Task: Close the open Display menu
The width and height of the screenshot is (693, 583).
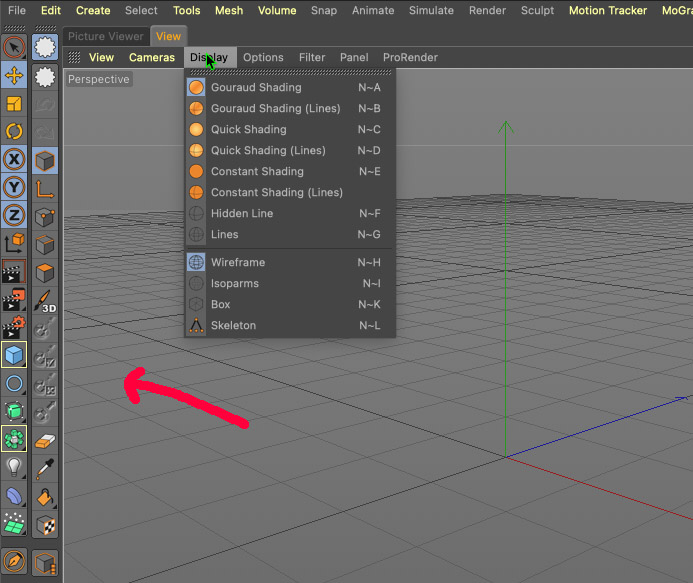Action: coord(209,57)
